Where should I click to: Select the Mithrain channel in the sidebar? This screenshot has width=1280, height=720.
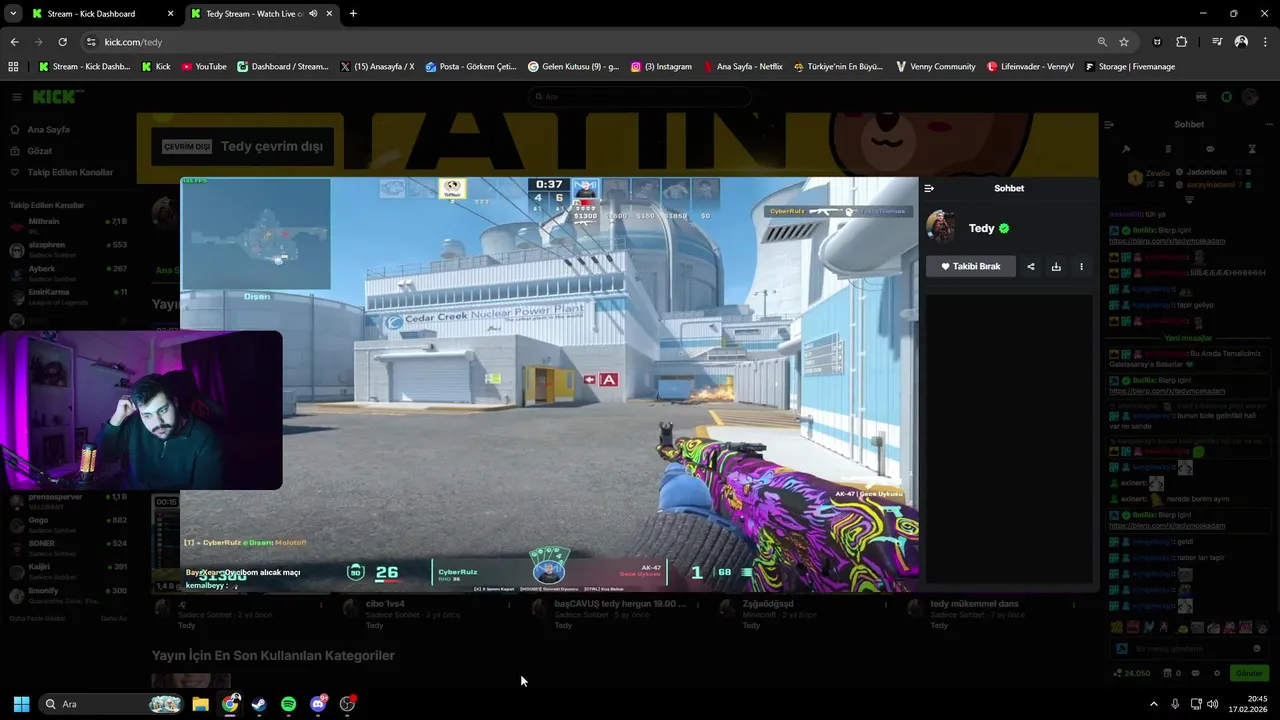pyautogui.click(x=68, y=225)
